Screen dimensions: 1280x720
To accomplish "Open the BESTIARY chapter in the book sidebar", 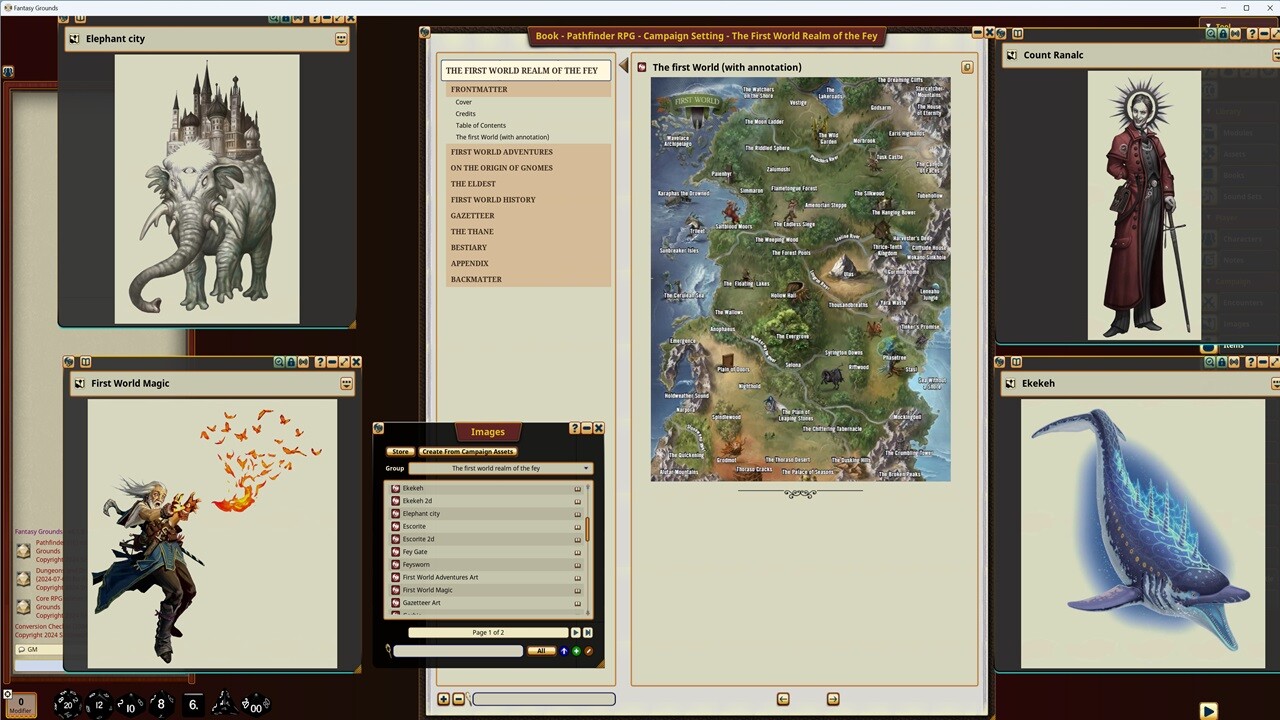I will pos(470,247).
